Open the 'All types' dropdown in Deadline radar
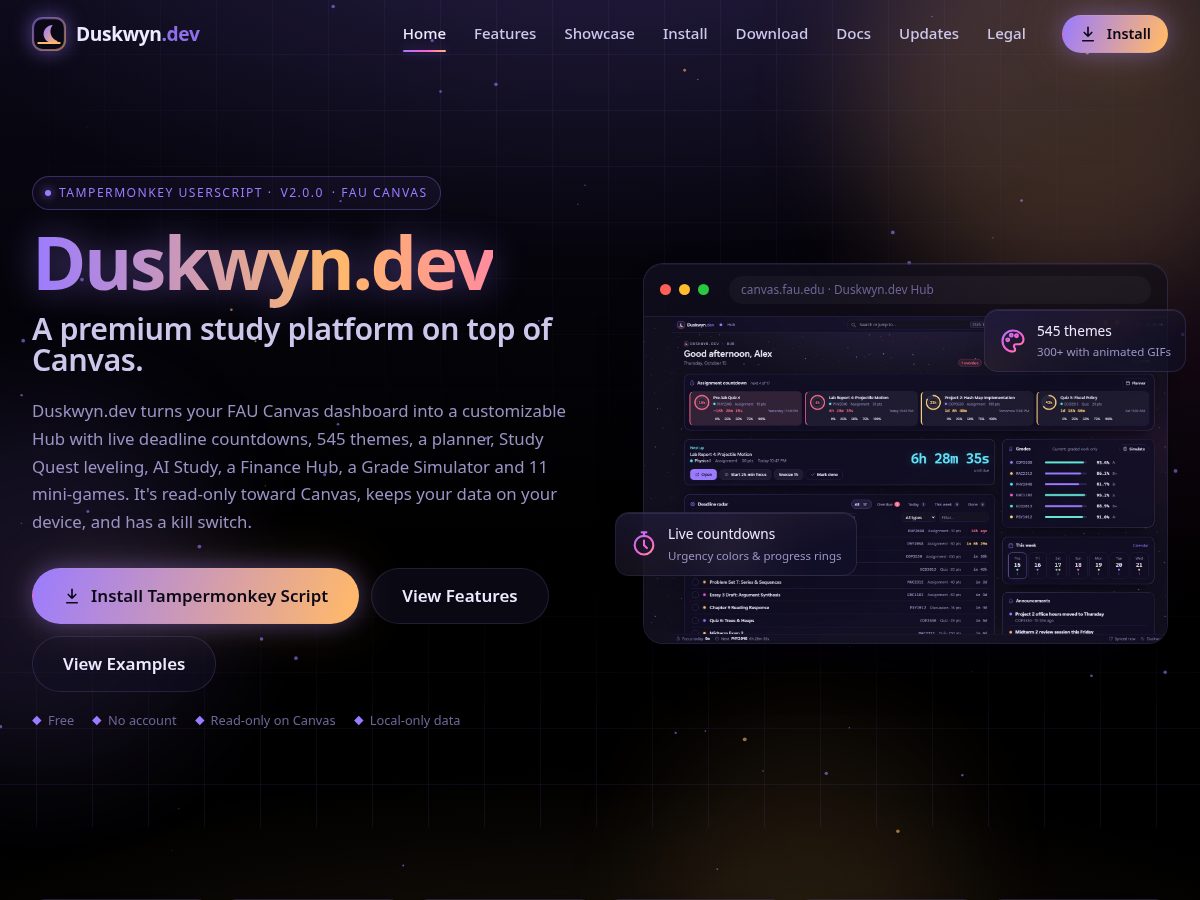Image resolution: width=1200 pixels, height=900 pixels. (920, 518)
